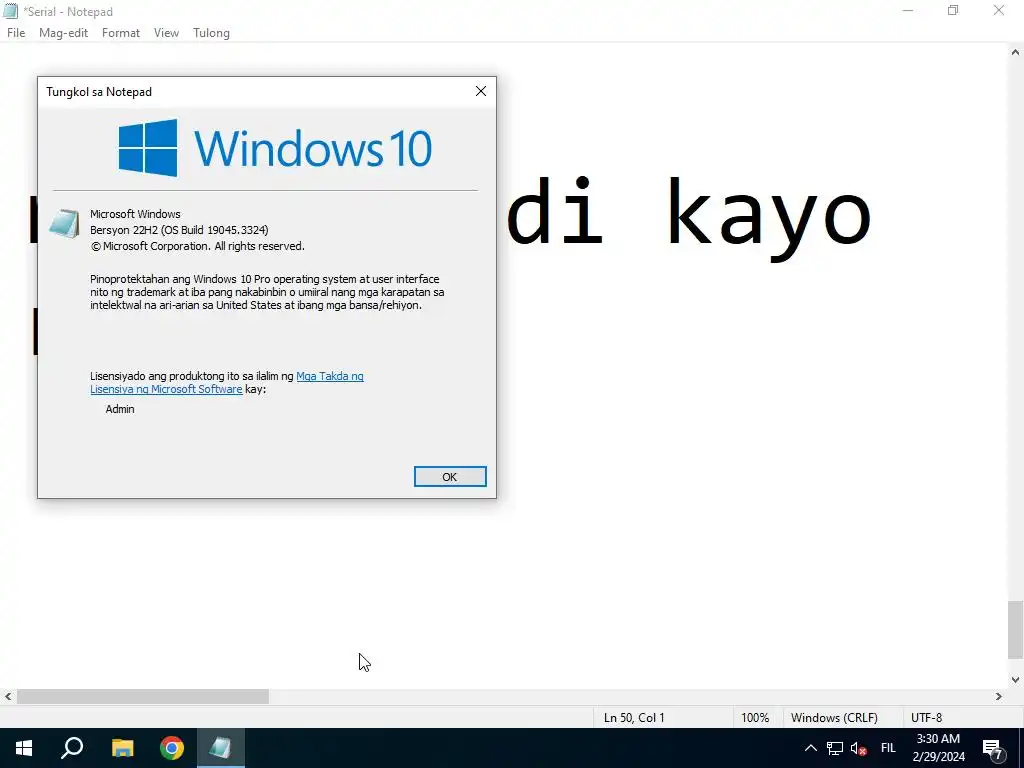This screenshot has width=1024, height=768.
Task: Click the Bersyon 22H2 build text
Action: point(179,230)
